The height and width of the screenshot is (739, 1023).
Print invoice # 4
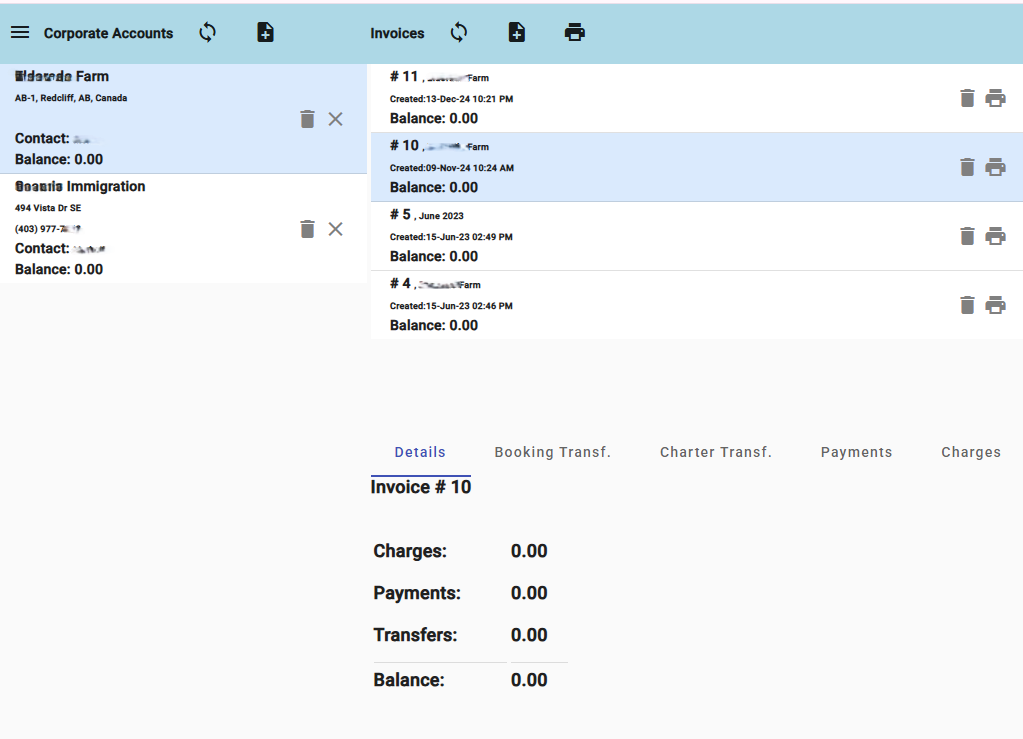[x=996, y=305]
